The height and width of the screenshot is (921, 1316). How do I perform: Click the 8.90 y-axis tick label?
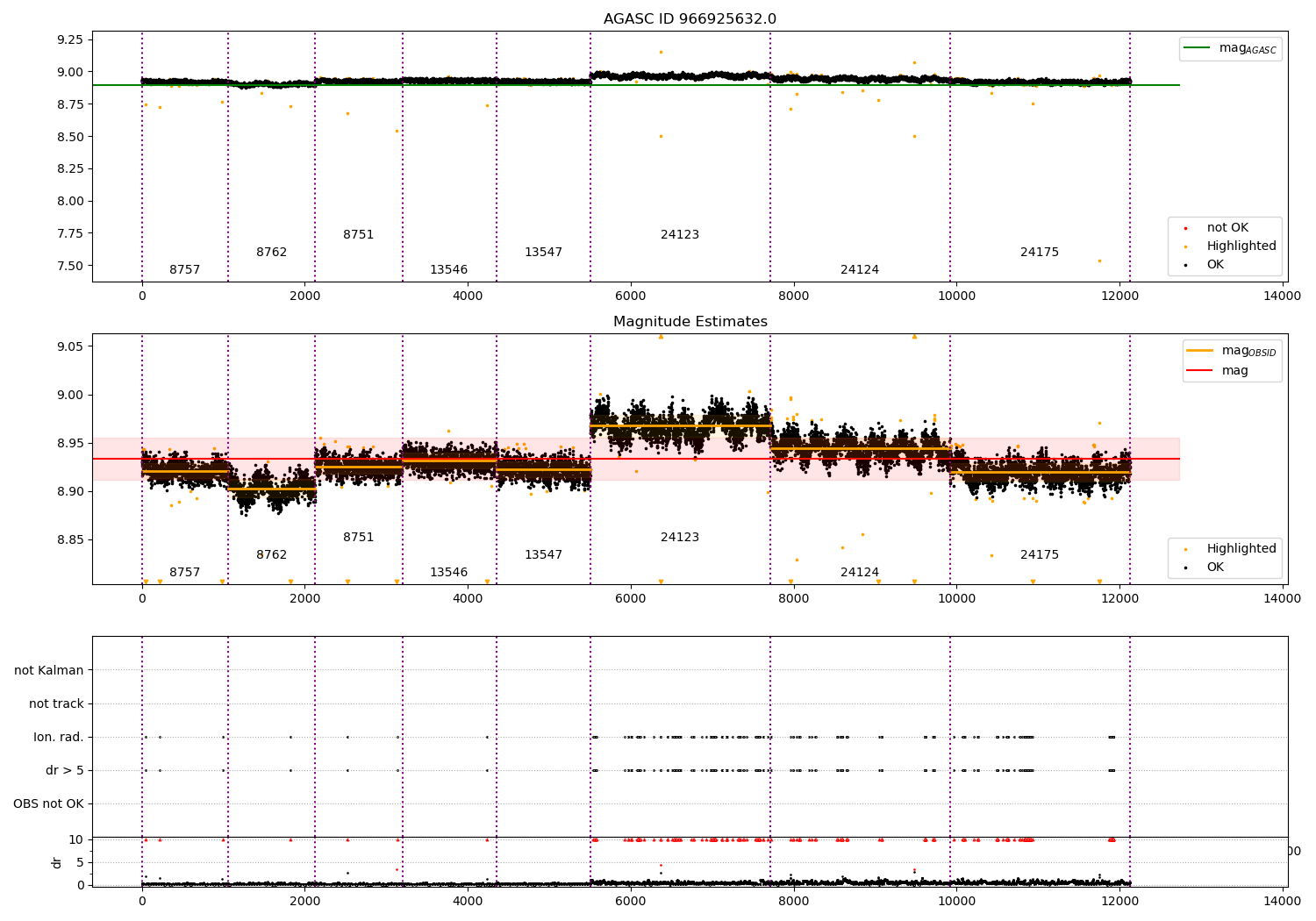tap(70, 491)
